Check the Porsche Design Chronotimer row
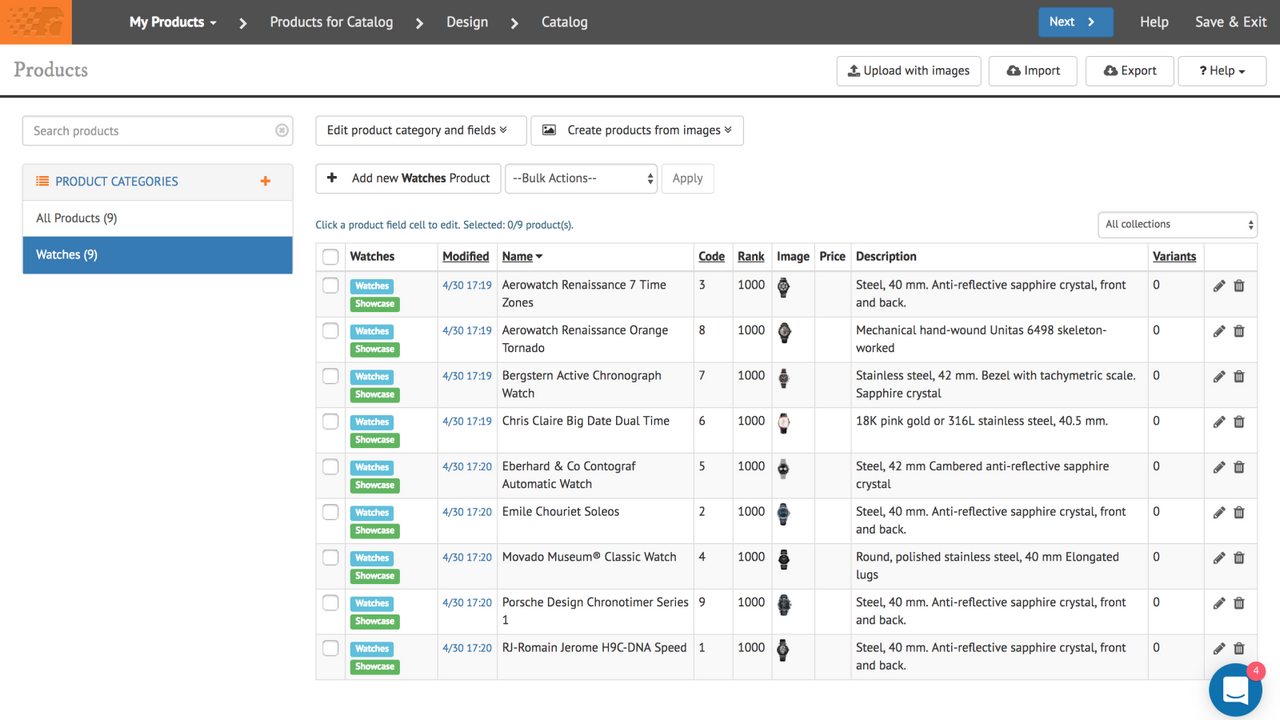1280x720 pixels. click(330, 603)
